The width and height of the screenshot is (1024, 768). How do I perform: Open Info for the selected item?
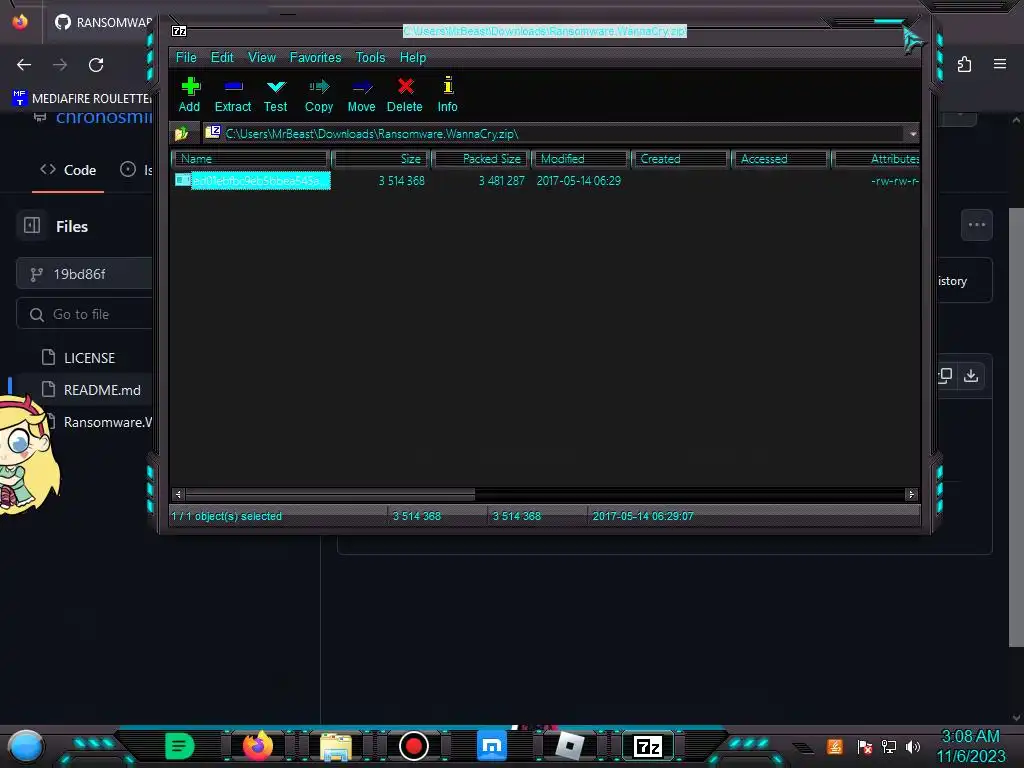(x=447, y=95)
